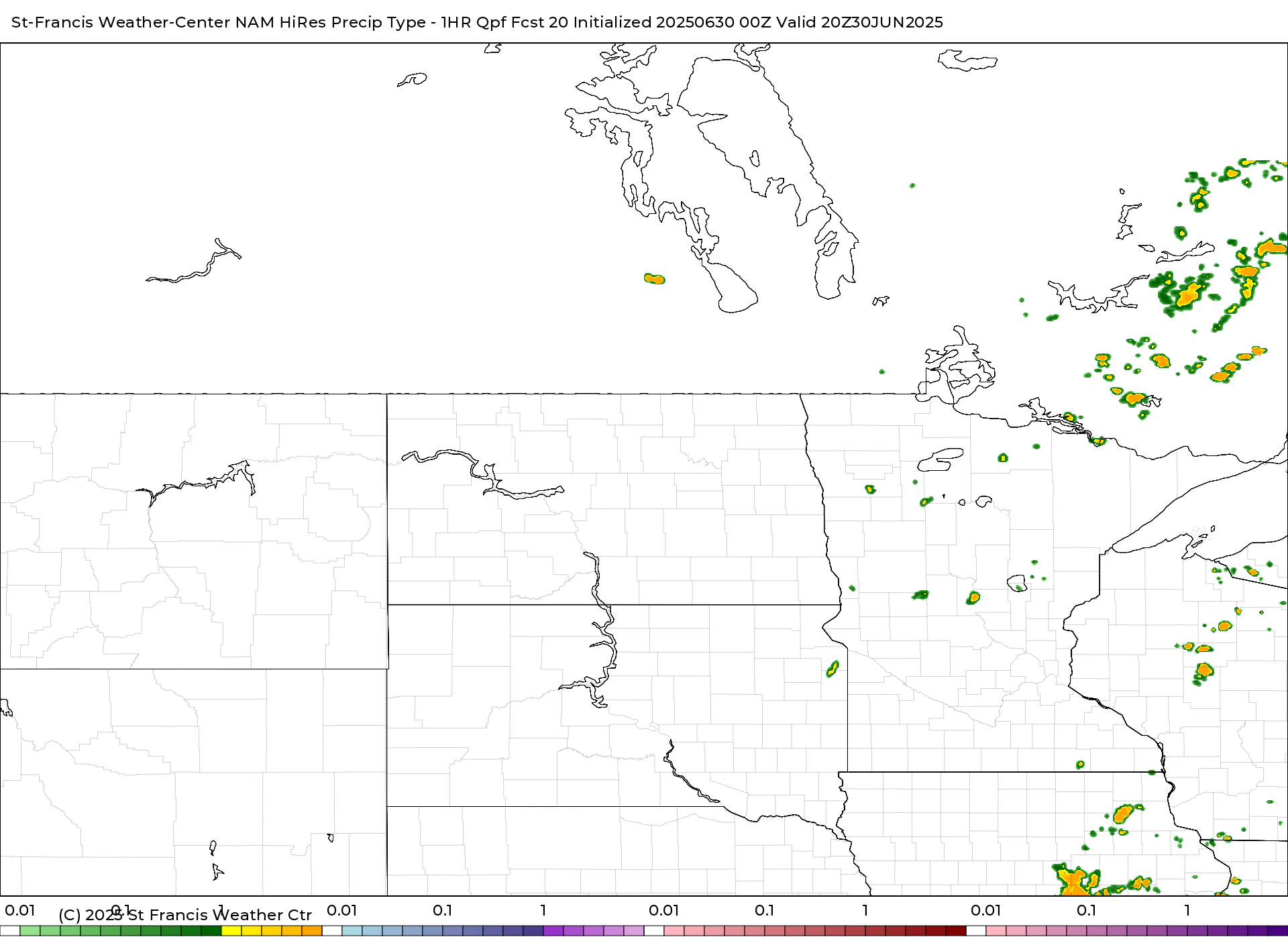The image size is (1288, 939).
Task: Click the isolated orange rain cell west of Lake Manitoba
Action: click(654, 278)
